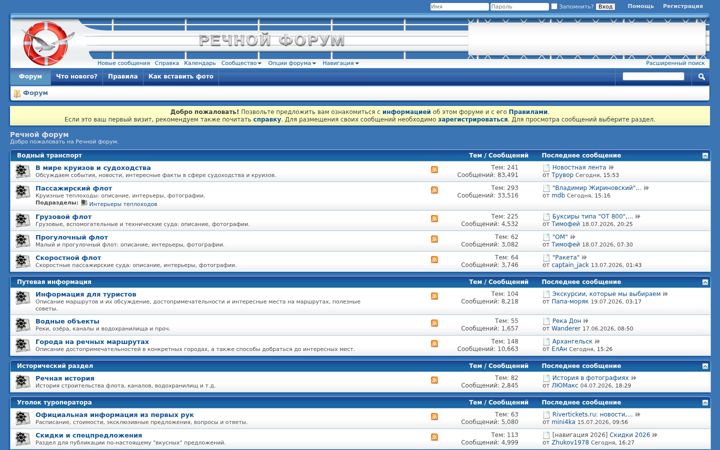Open the Как вставить фото tab
Viewport: 720px width, 450px height.
click(x=181, y=77)
